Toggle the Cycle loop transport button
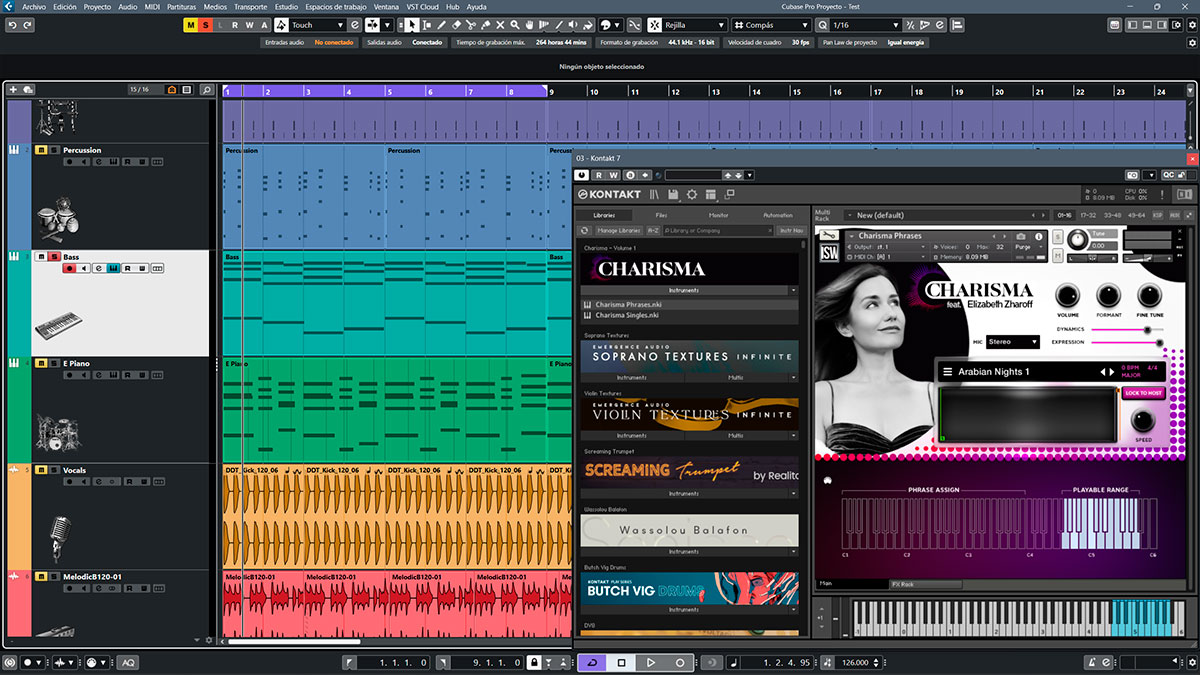Viewport: 1200px width, 675px height. click(x=591, y=662)
